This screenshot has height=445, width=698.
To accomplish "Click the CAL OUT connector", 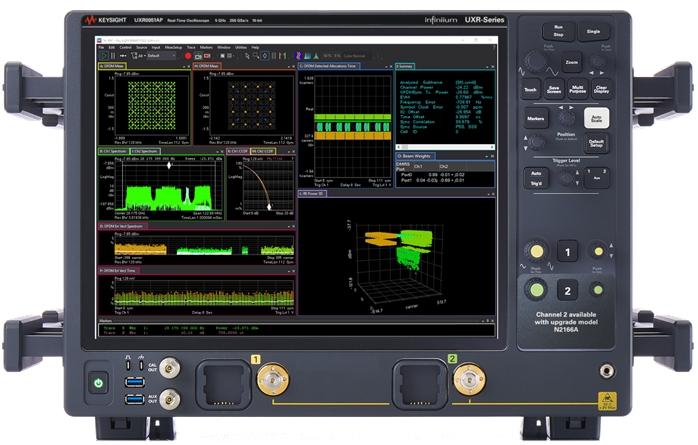I will [170, 368].
